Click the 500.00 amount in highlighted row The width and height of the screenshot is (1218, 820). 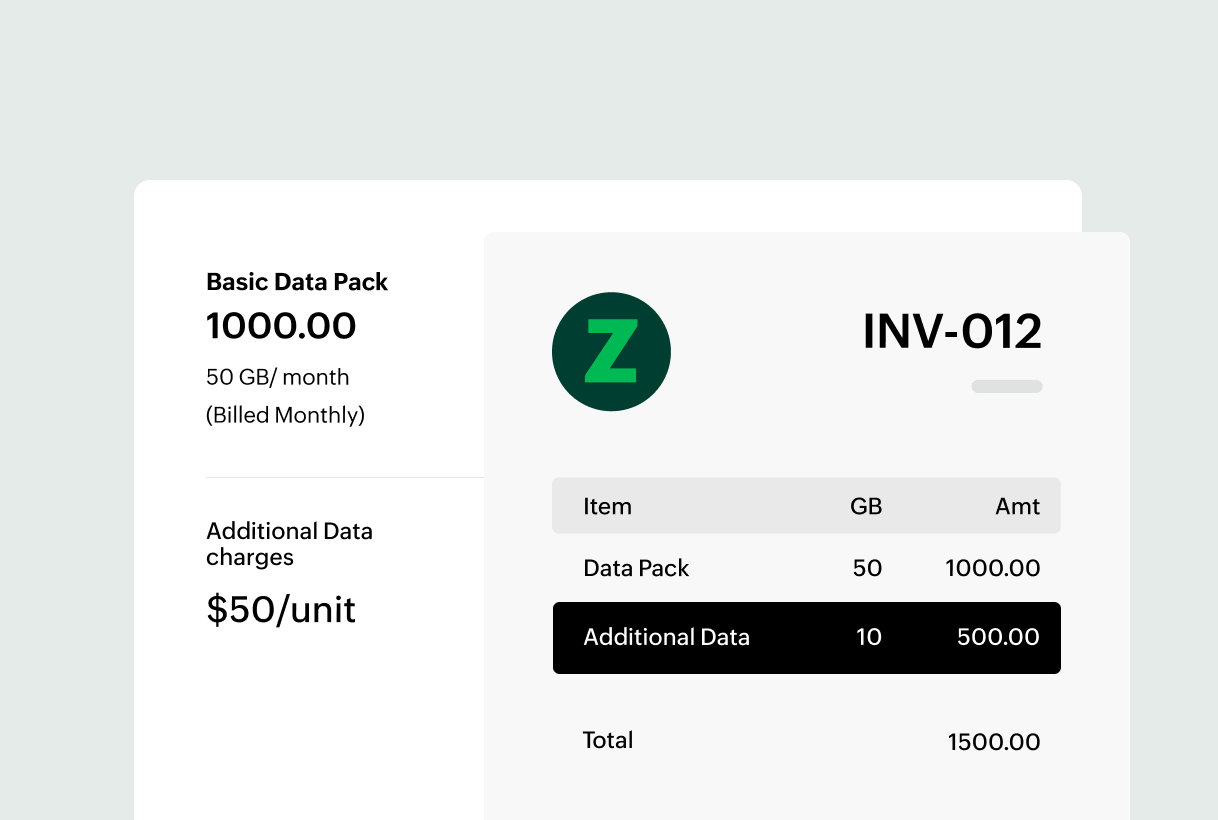pyautogui.click(x=998, y=637)
